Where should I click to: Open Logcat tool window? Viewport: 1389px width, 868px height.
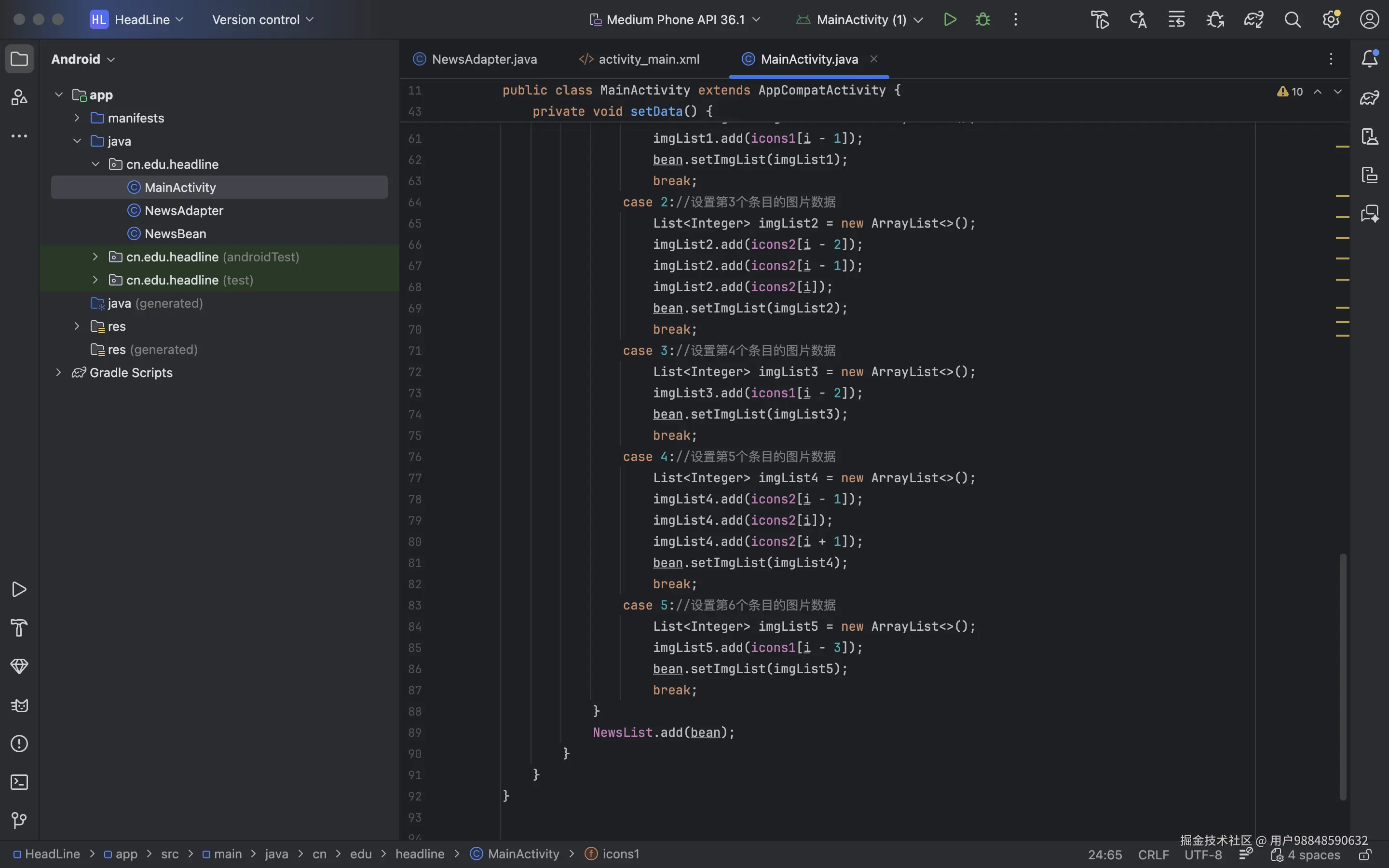tap(19, 705)
